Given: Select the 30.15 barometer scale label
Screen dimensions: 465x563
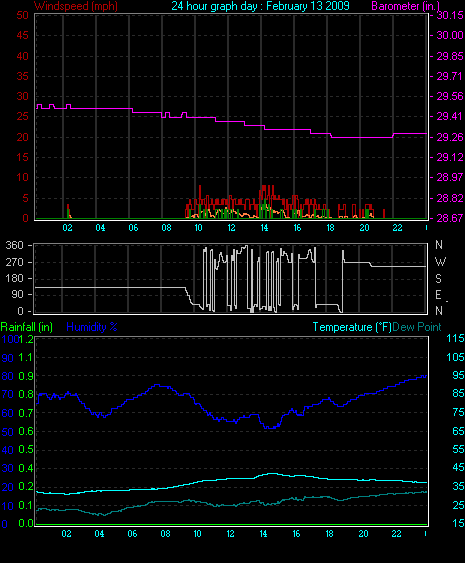Looking at the screenshot, I should [x=450, y=15].
